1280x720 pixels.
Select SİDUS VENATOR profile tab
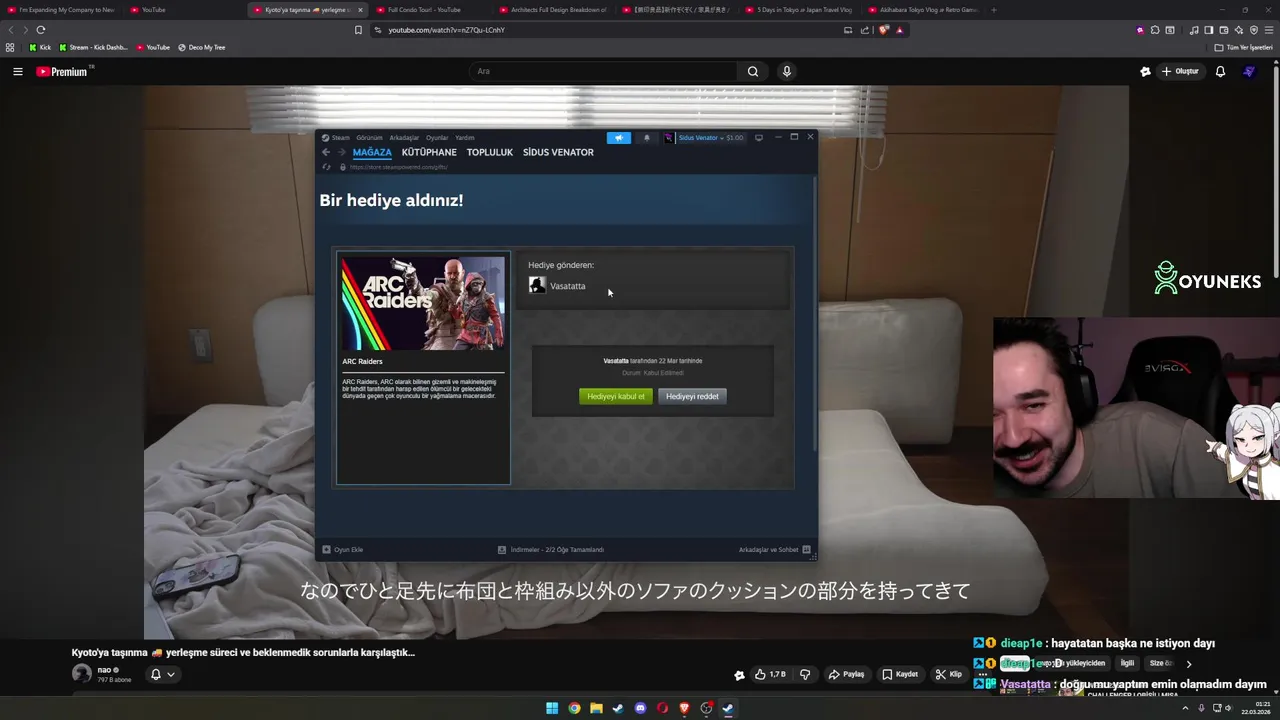point(558,152)
